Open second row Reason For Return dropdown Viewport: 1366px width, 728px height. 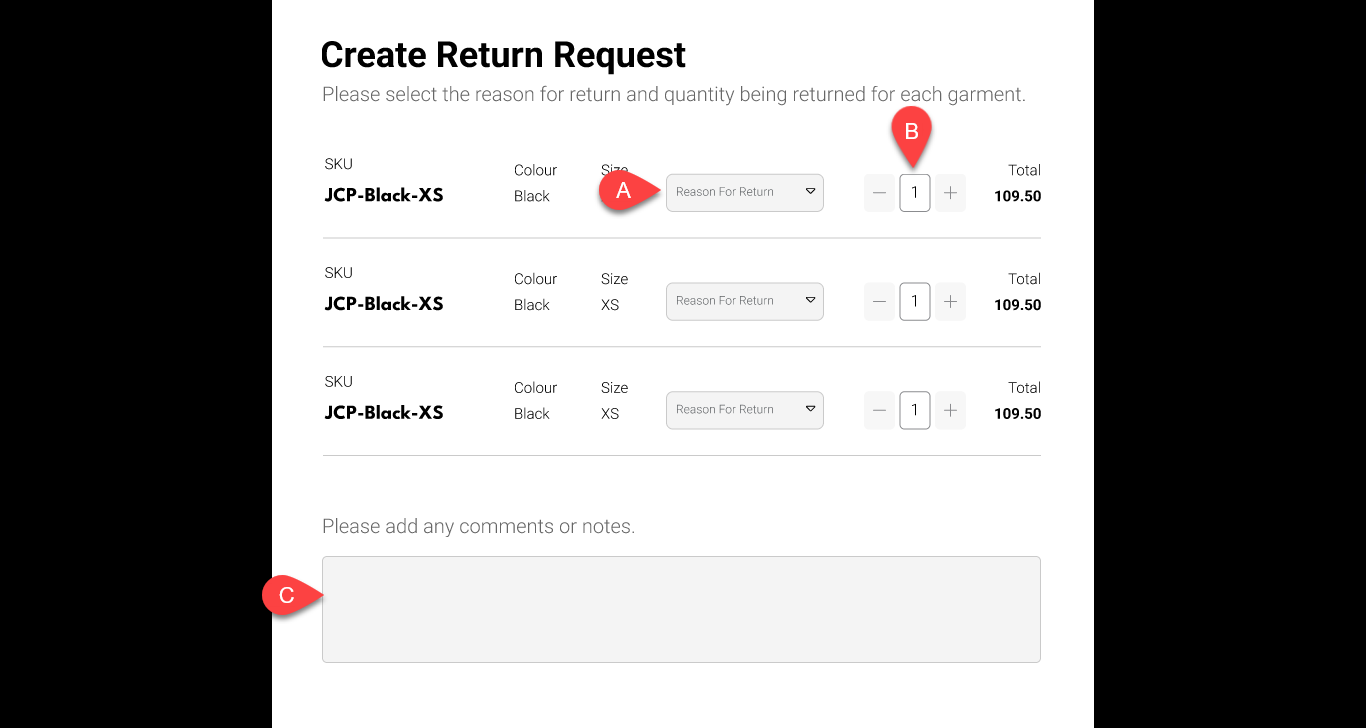point(744,301)
